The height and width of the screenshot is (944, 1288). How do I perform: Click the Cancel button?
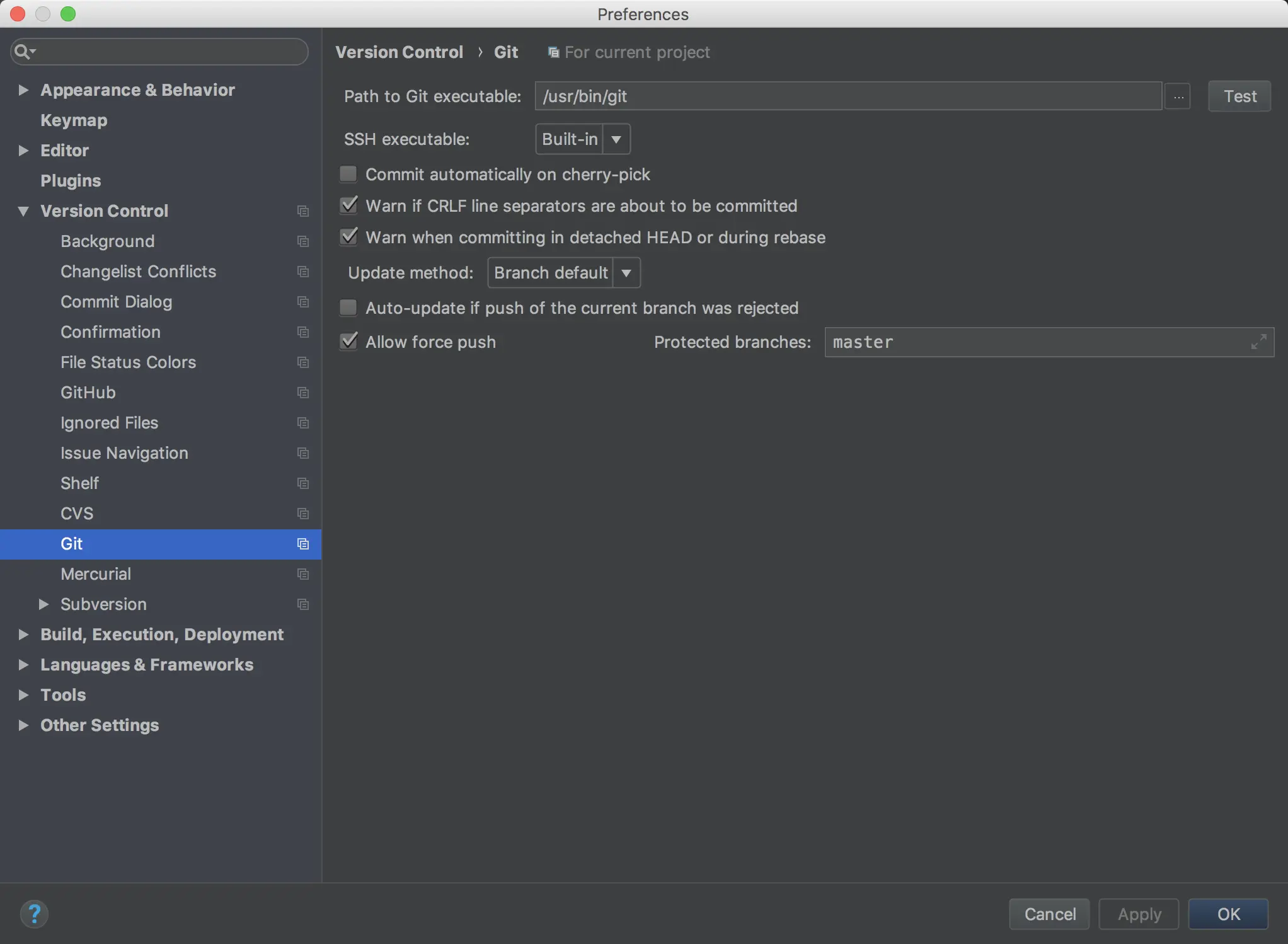coord(1049,914)
